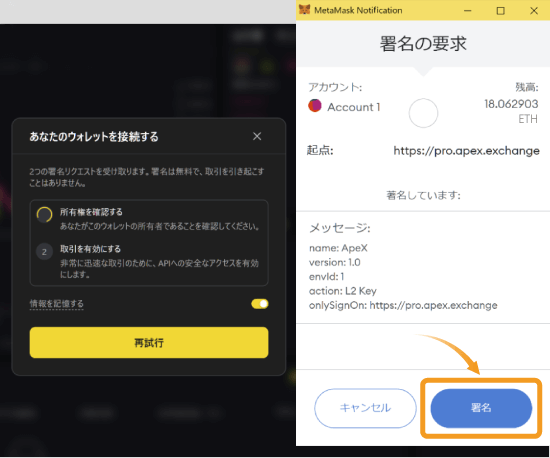Screen dimensions: 550x458
Task: Click the キャンセル button in MetaMask
Action: point(365,408)
